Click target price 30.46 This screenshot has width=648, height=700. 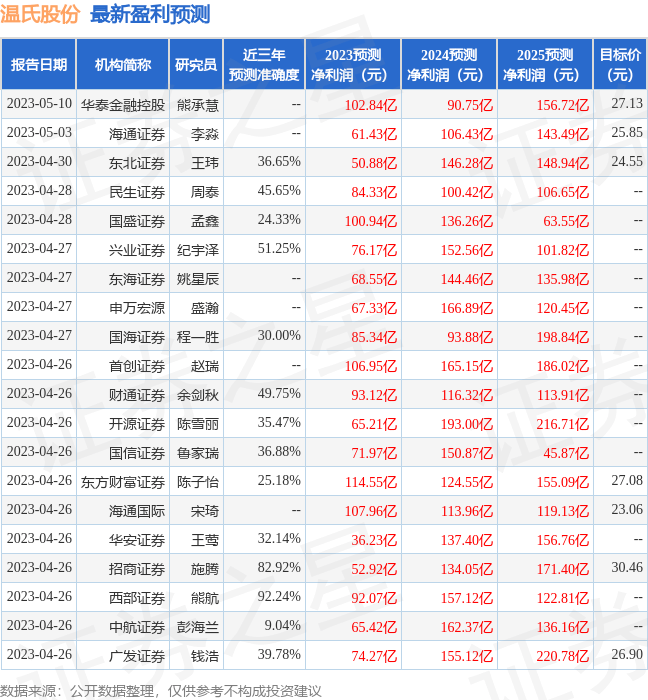coord(627,567)
